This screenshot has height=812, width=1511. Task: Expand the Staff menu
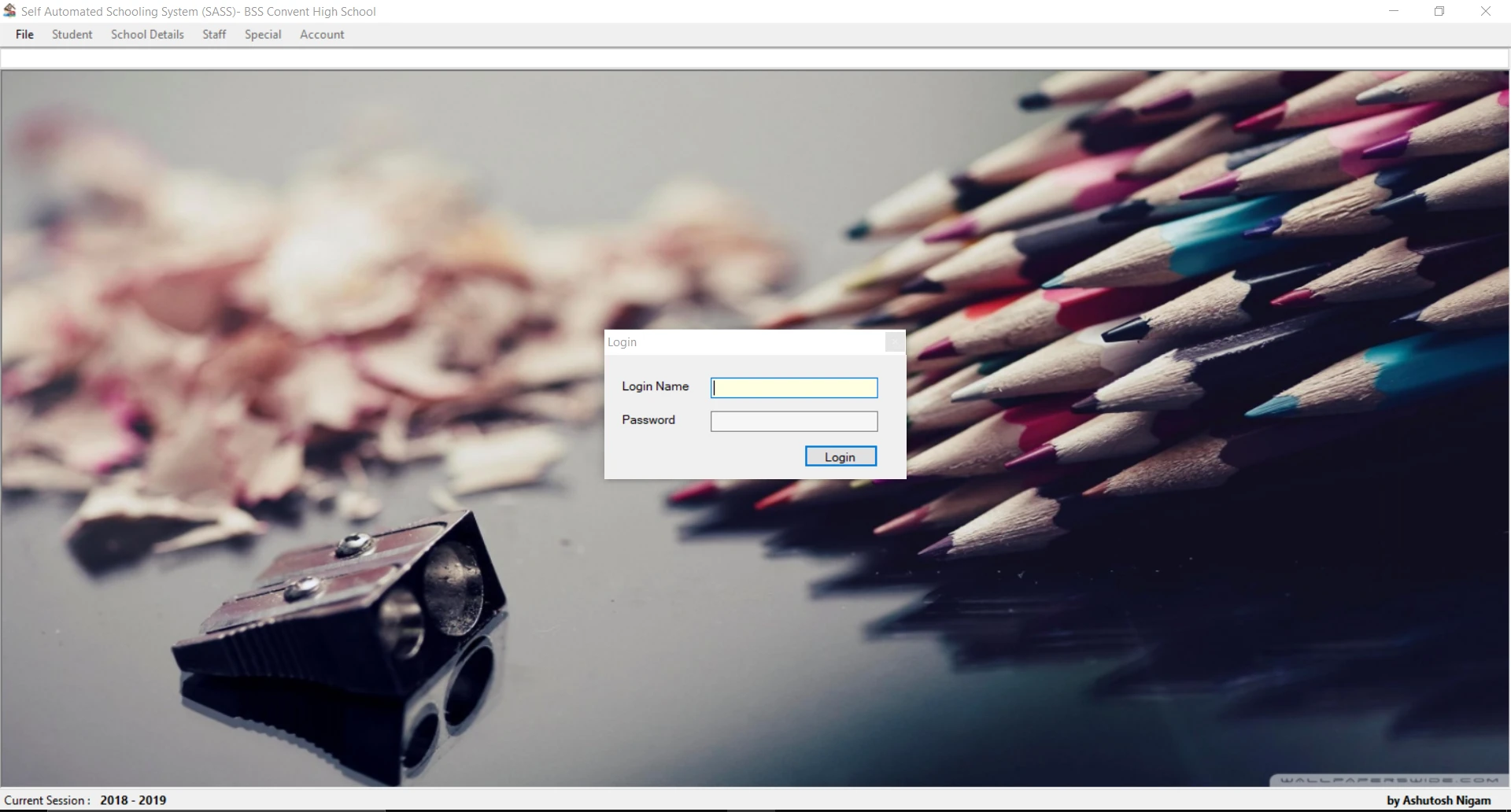tap(214, 35)
